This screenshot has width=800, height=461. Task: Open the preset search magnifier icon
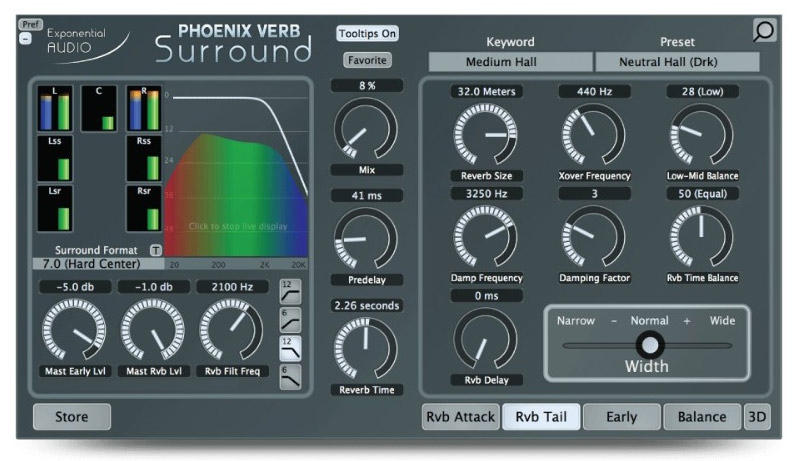coord(764,31)
